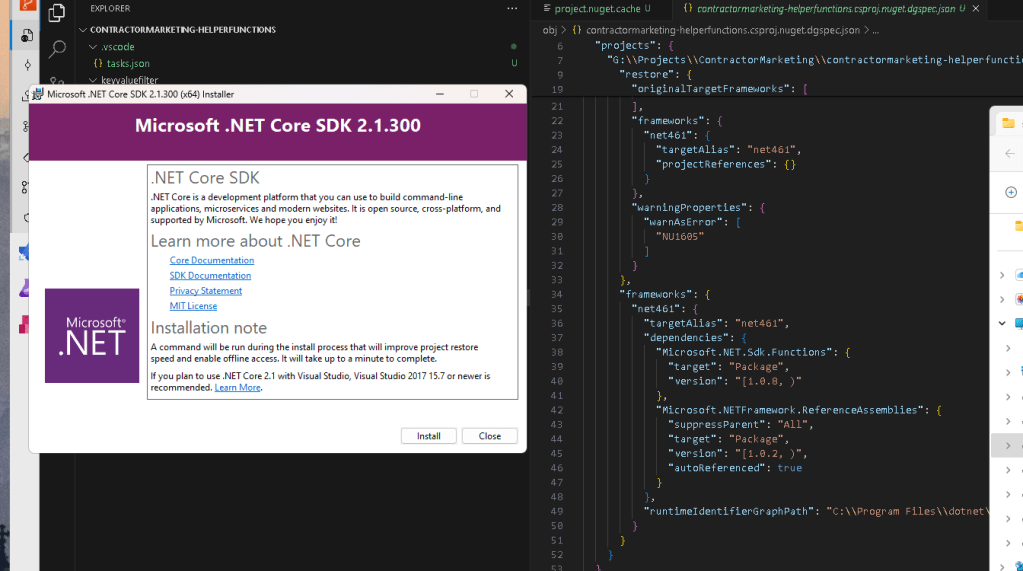
Task: Click the Microsoft .NET purple logo
Action: click(92, 335)
